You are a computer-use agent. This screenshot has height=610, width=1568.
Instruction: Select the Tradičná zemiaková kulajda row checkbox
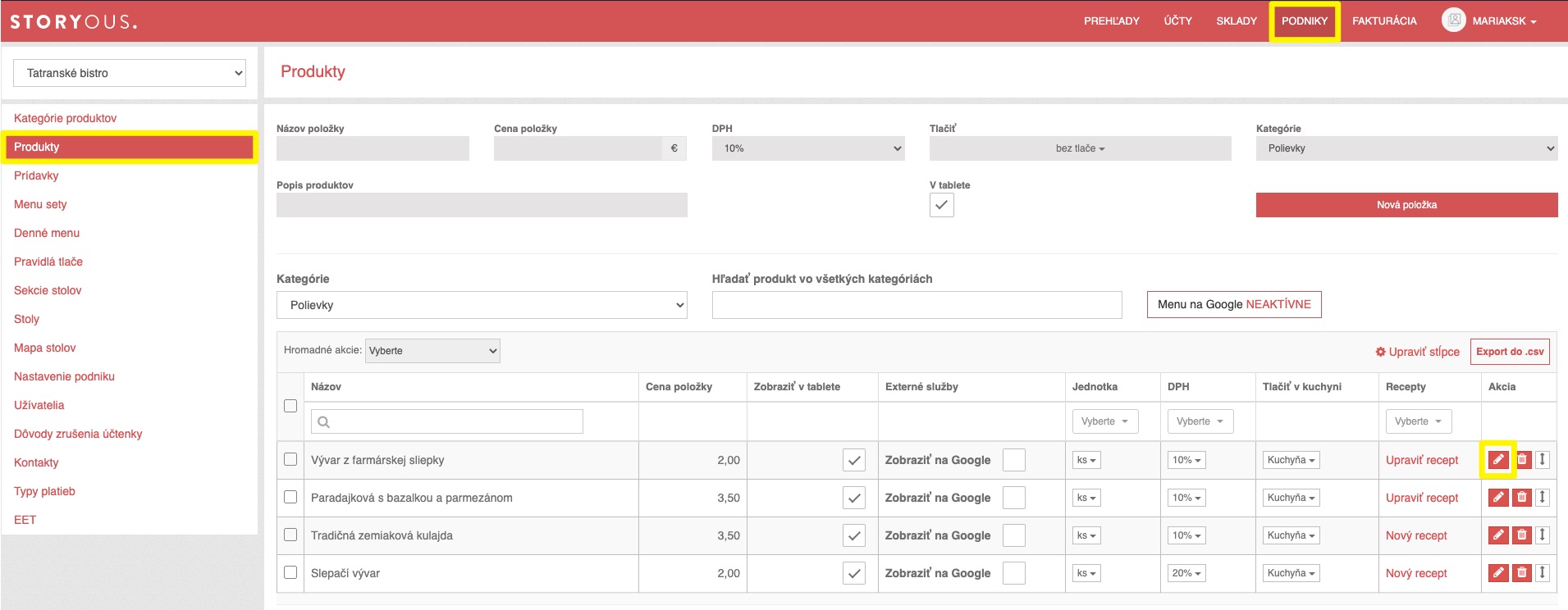[290, 535]
